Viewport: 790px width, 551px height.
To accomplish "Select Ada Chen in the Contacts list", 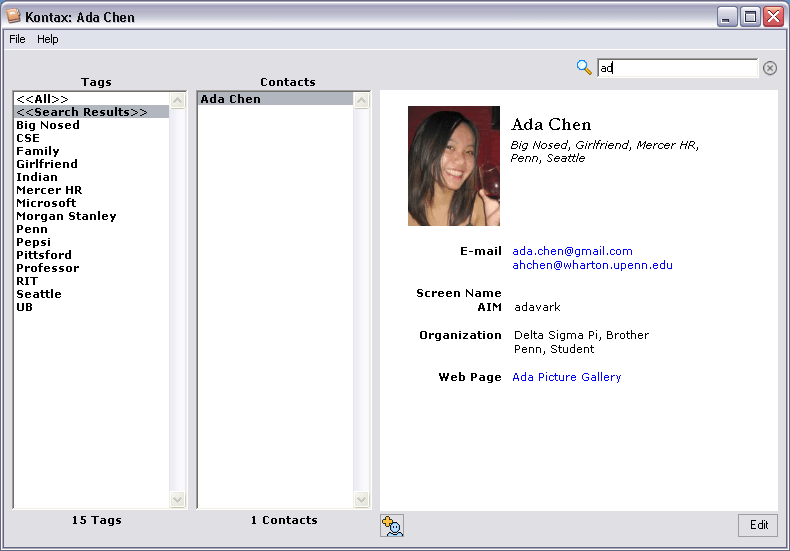I will pos(275,99).
